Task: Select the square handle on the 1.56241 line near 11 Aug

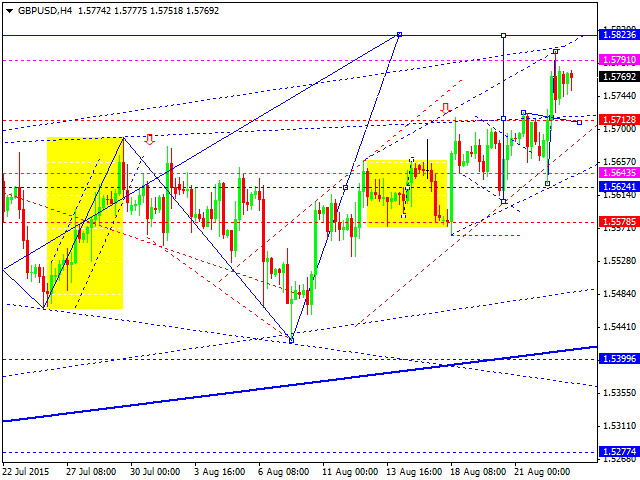Action: coord(346,187)
